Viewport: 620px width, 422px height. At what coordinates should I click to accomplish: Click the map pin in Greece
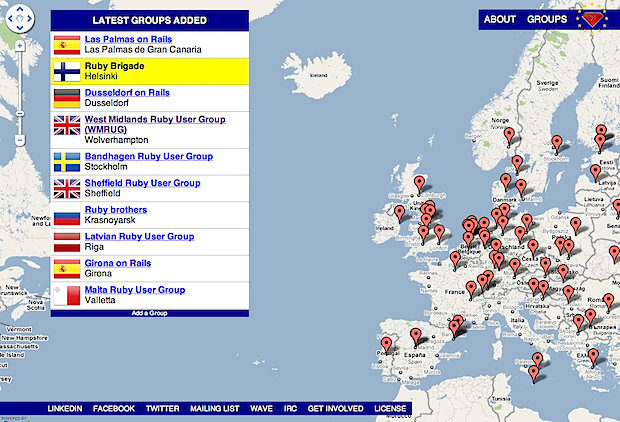tap(593, 356)
